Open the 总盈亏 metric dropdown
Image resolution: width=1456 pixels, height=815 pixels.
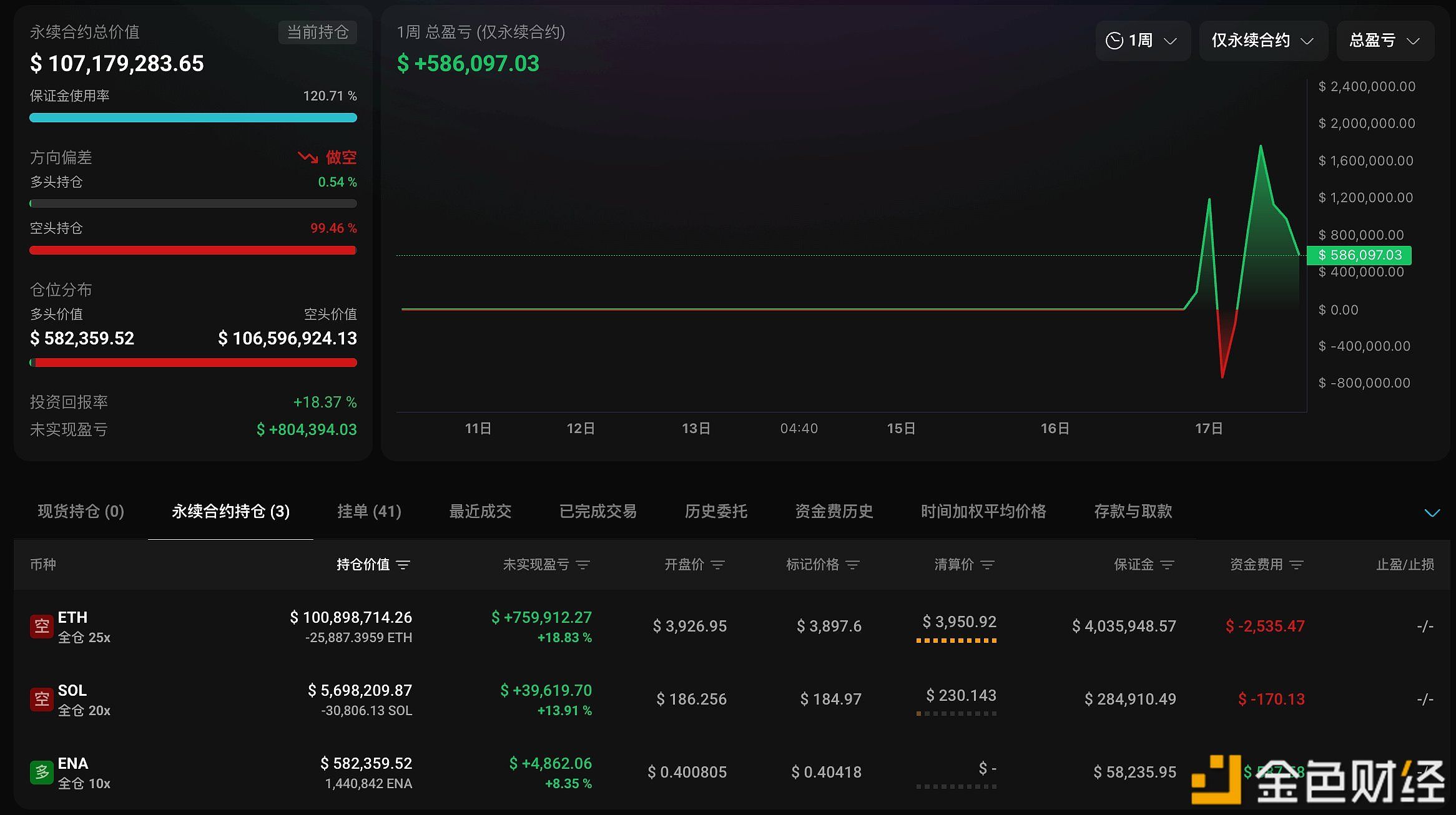pos(1384,41)
